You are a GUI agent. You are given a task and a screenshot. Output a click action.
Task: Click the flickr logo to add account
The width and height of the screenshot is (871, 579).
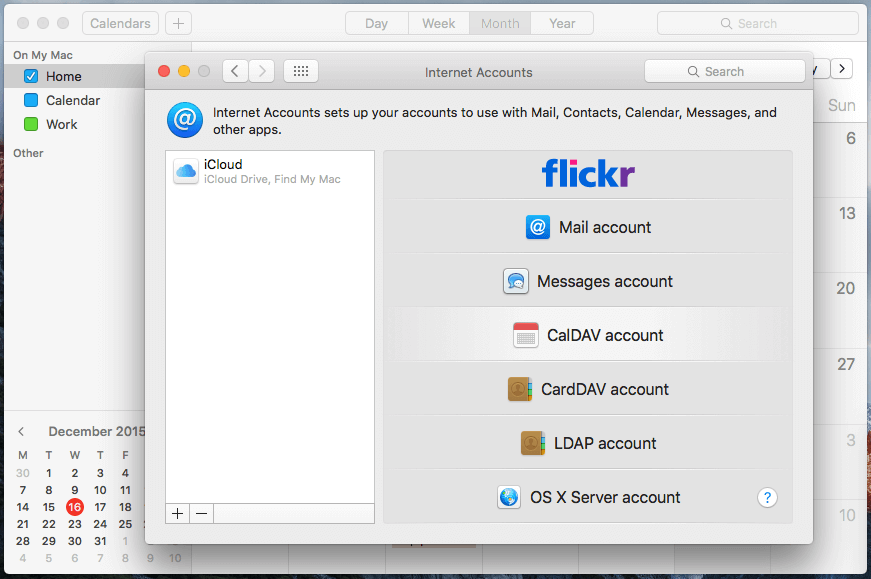[x=588, y=173]
